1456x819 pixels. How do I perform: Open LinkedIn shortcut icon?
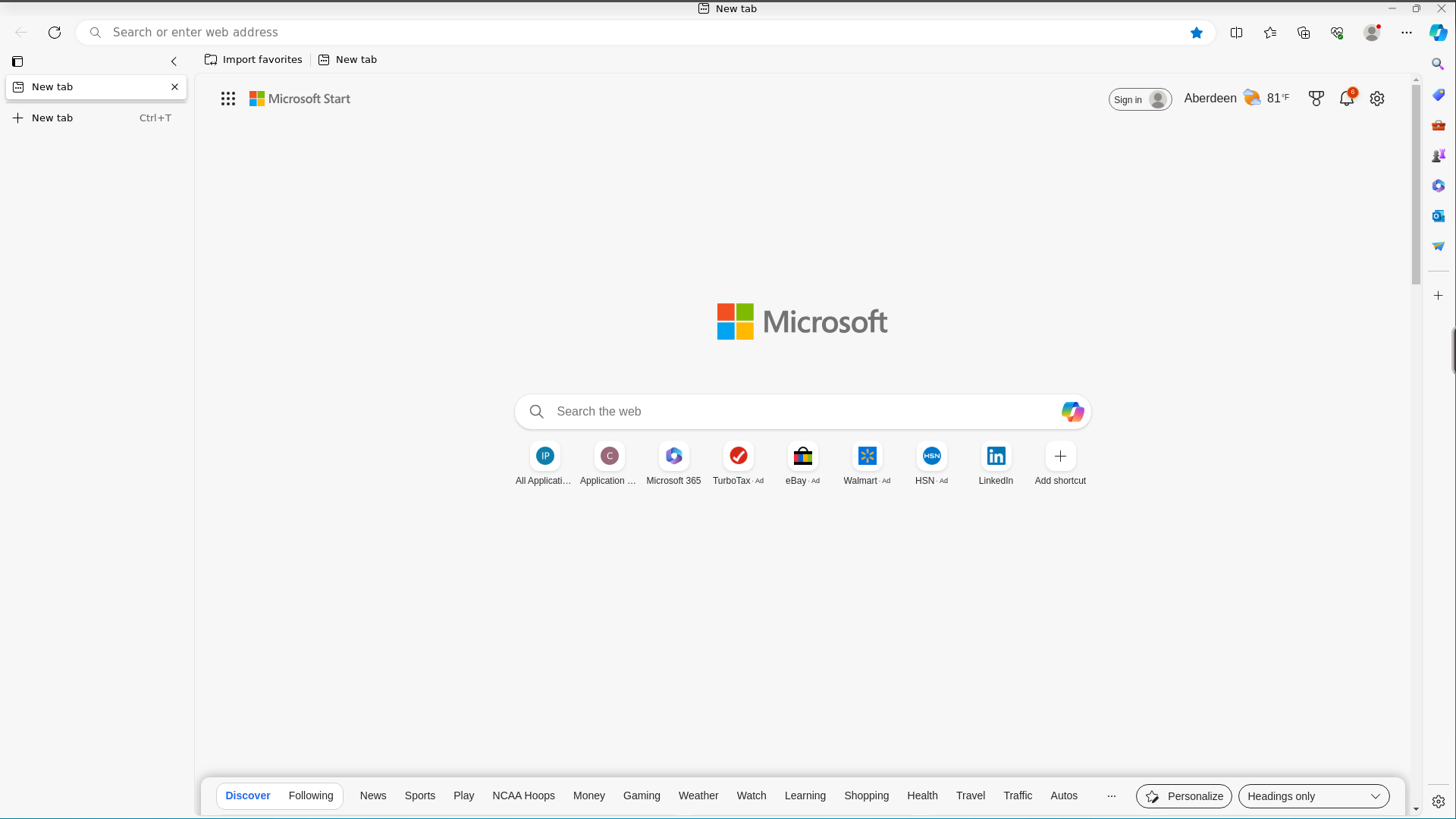click(996, 456)
